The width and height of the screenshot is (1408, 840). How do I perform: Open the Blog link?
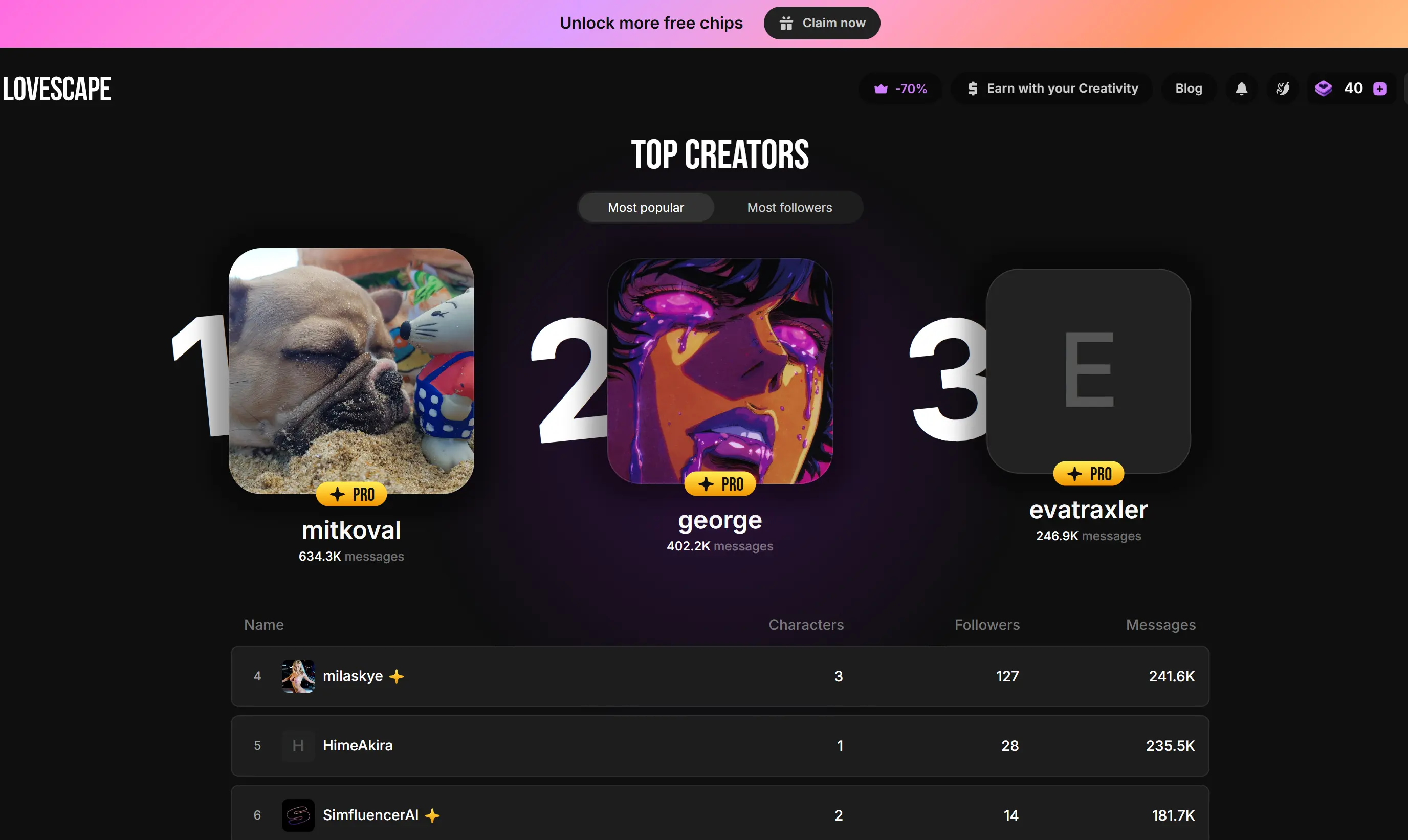(1189, 89)
